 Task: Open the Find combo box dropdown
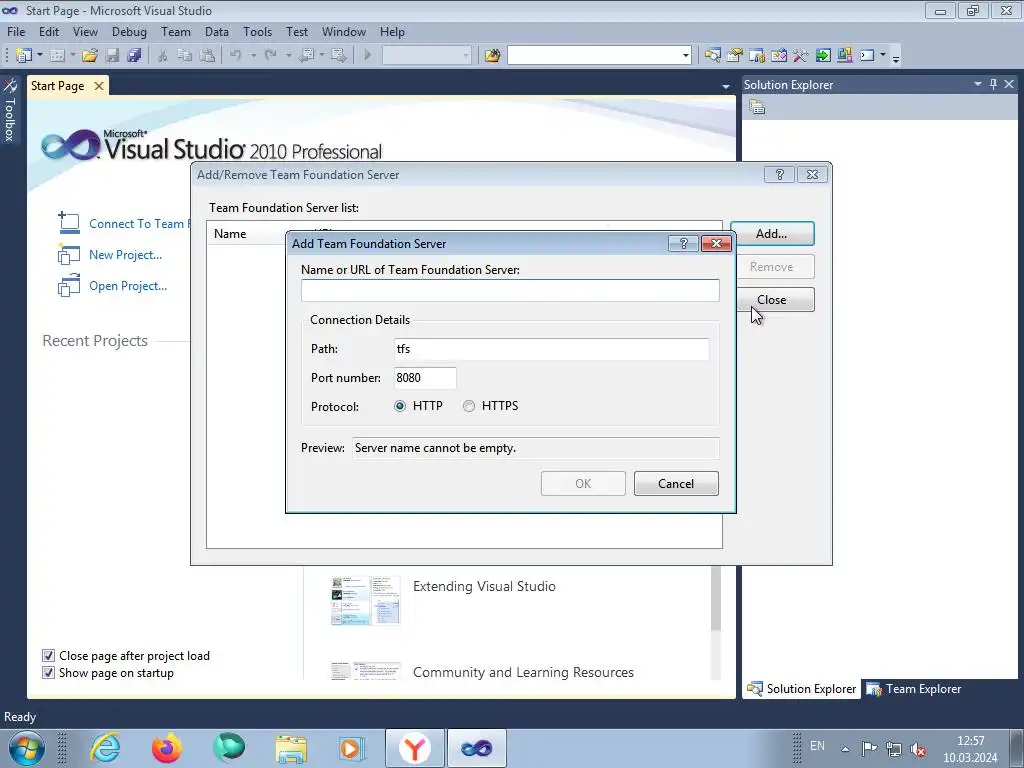[x=685, y=56]
